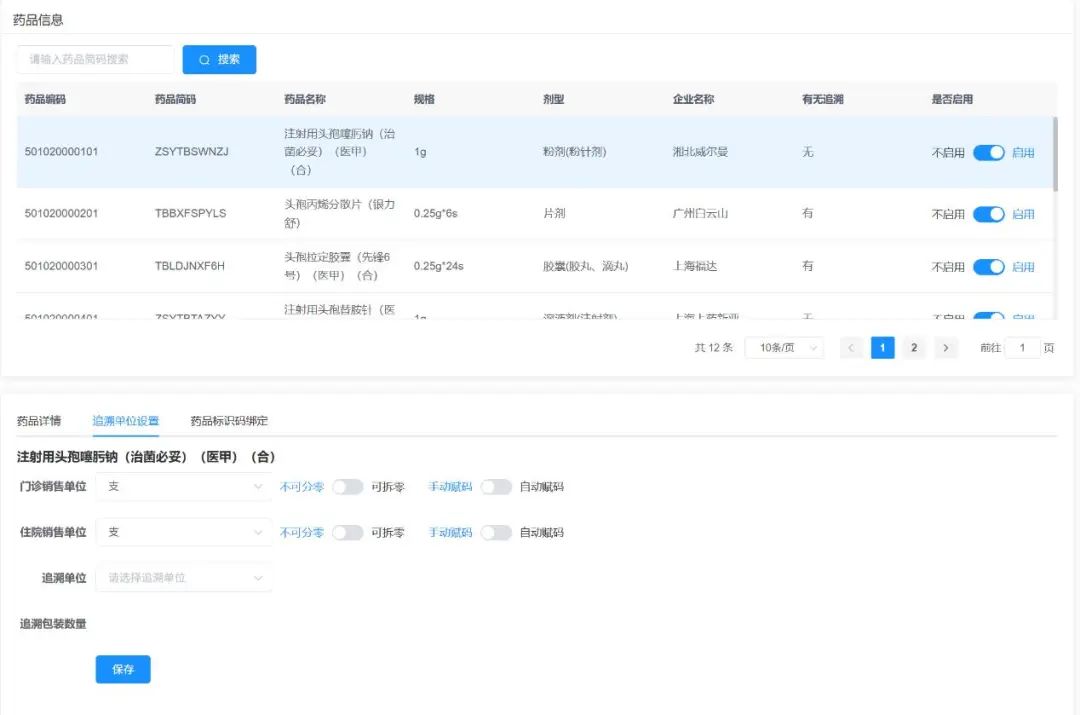Open the 追溯单位 selection dropdown
This screenshot has width=1080, height=715.
coord(183,577)
